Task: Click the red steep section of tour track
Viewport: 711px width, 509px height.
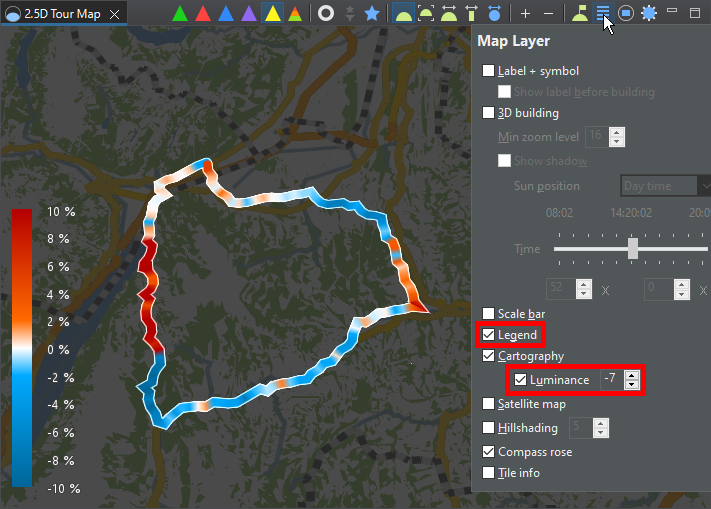Action: pos(150,295)
